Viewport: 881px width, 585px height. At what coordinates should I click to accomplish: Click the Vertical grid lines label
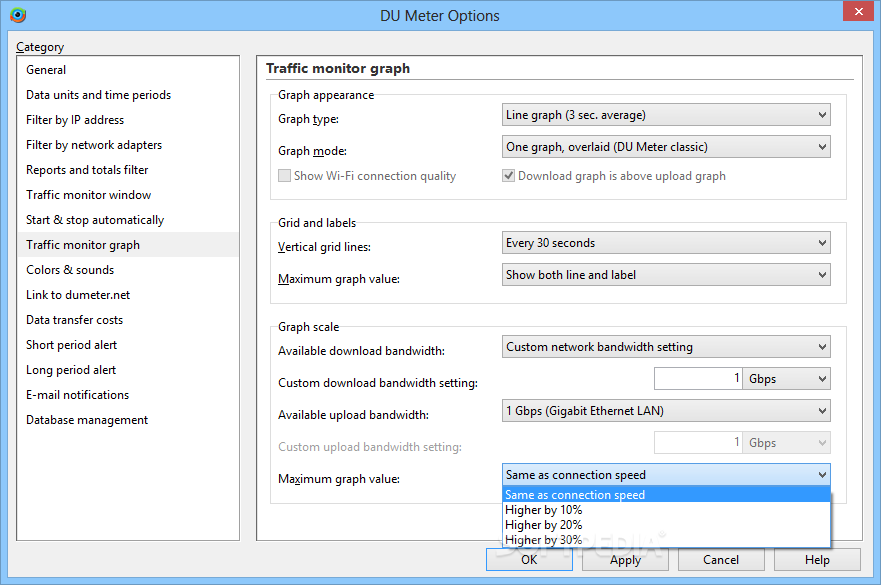(324, 247)
